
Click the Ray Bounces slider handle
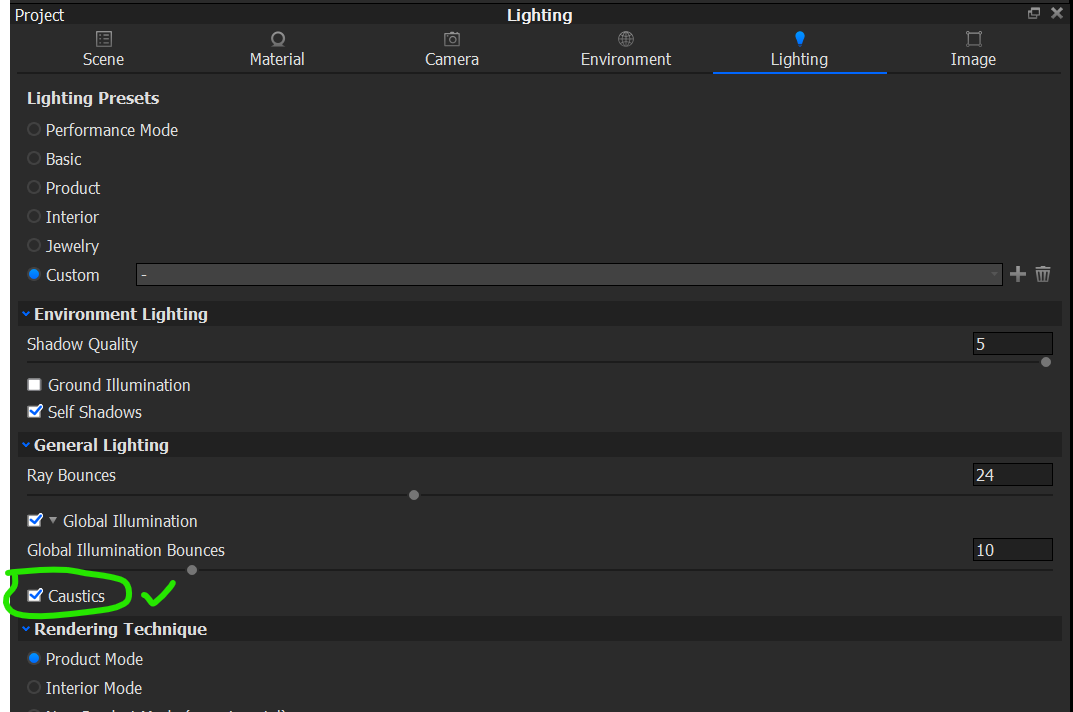coord(414,495)
